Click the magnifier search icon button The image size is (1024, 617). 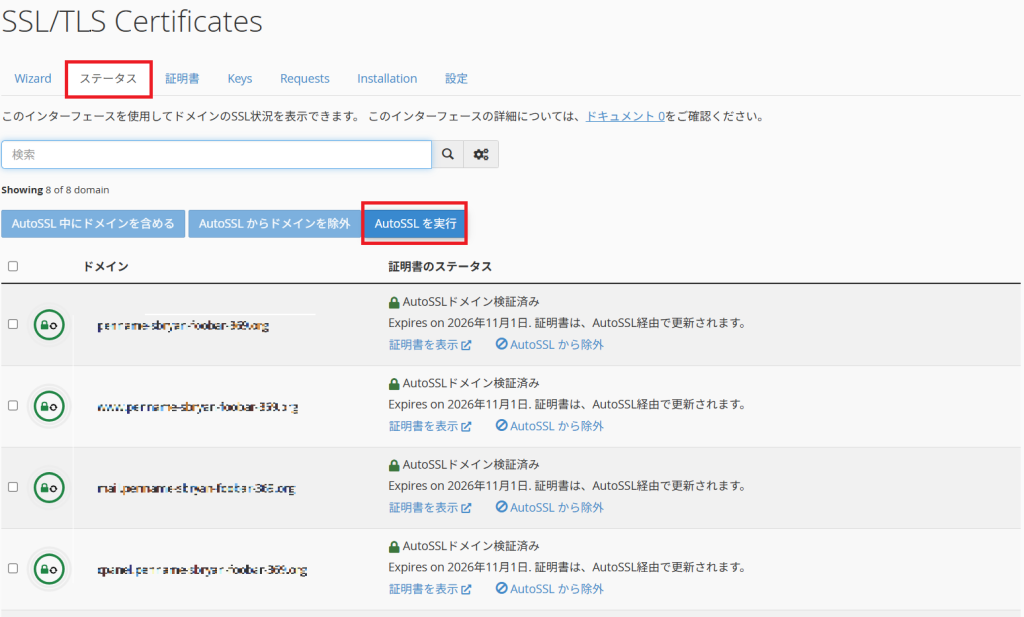click(447, 154)
